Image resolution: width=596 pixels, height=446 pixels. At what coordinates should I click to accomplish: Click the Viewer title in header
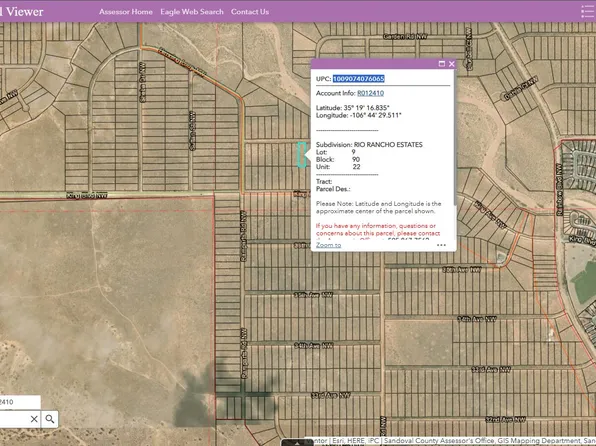(x=22, y=11)
